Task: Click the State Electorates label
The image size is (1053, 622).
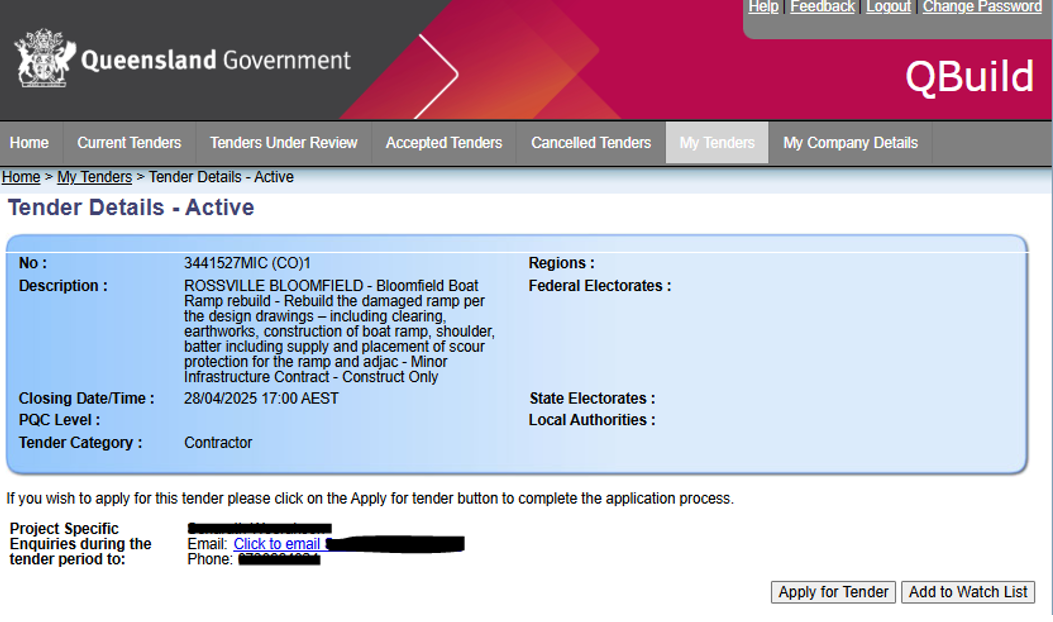Action: click(x=592, y=398)
